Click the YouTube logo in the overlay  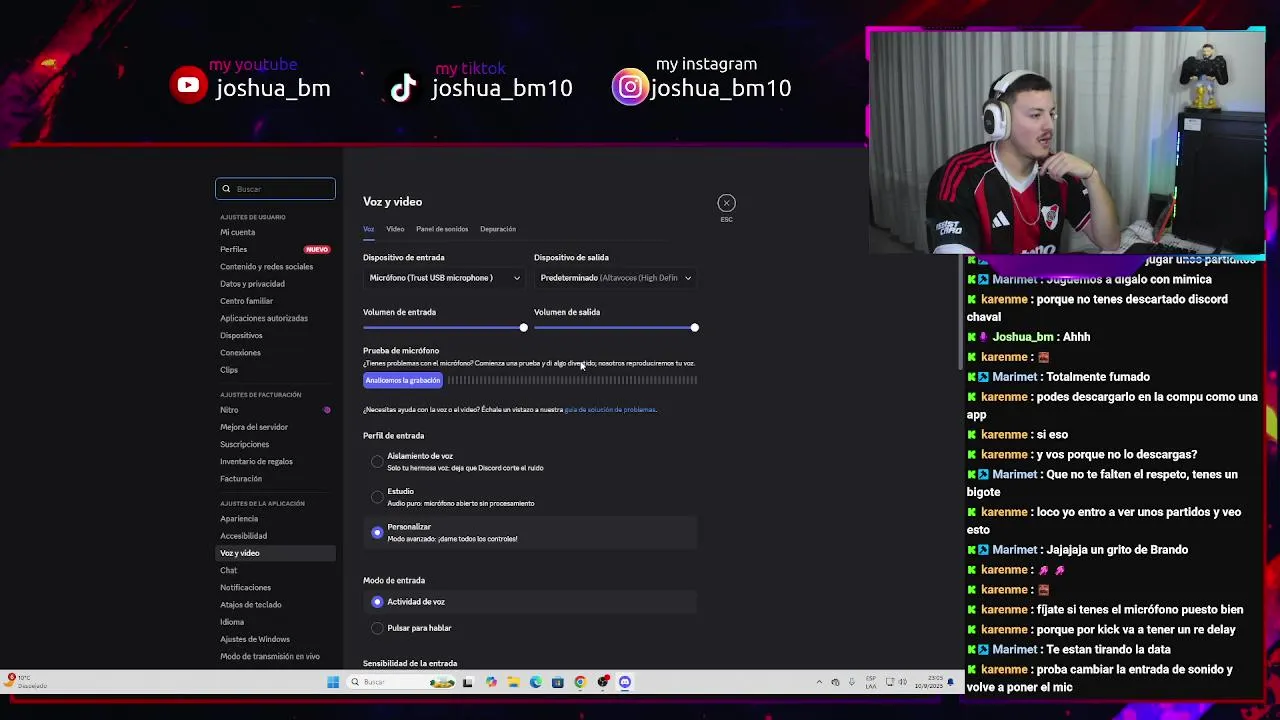point(188,85)
